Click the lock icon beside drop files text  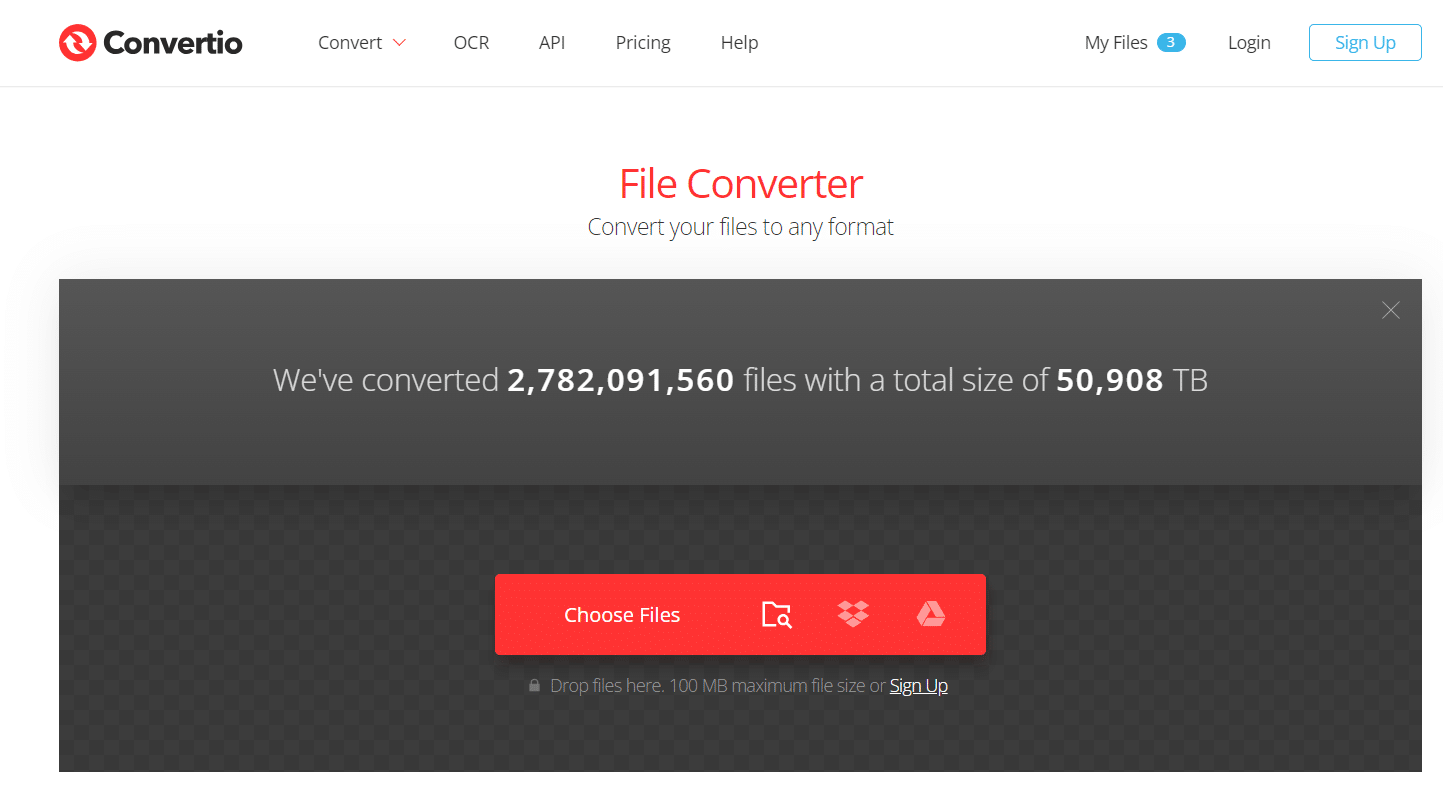click(535, 686)
